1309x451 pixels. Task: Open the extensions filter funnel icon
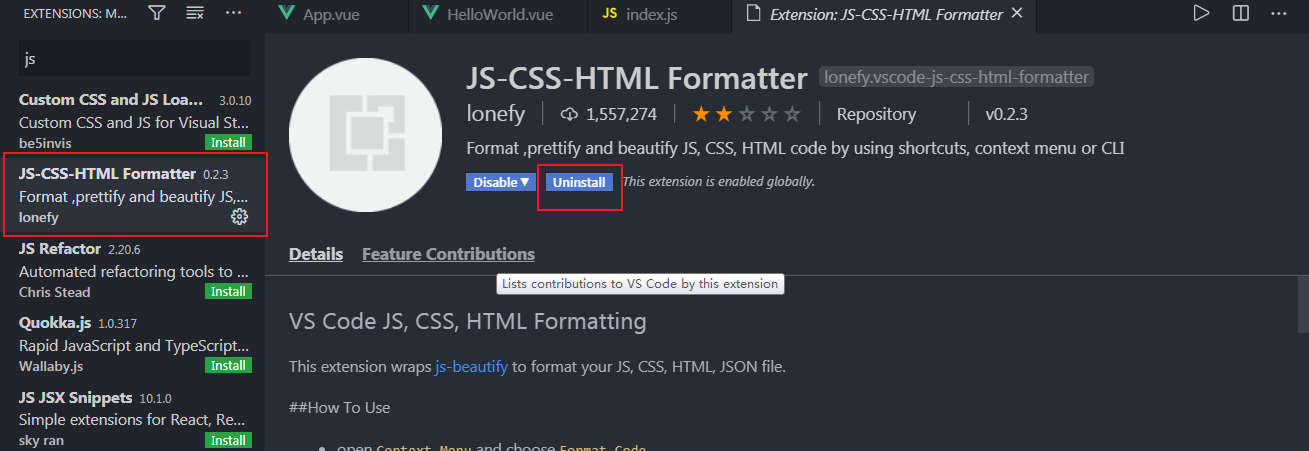157,13
